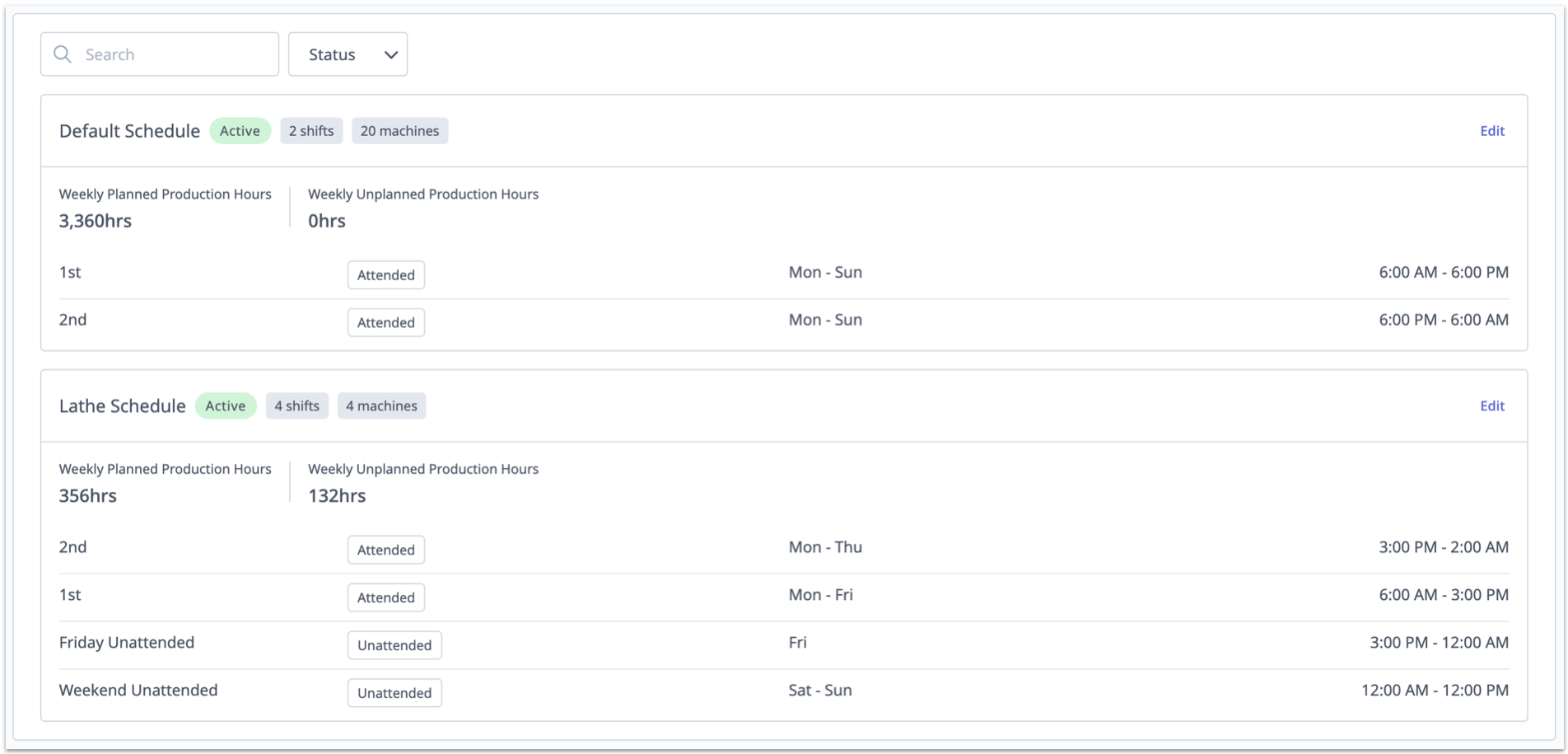Click 1st shift row in Default Schedule
Screen dimensions: 1568x754
pos(784,274)
